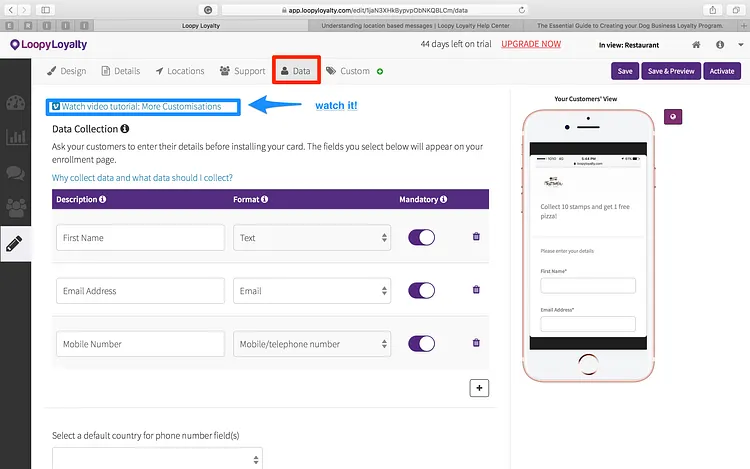Image resolution: width=750 pixels, height=469 pixels.
Task: Click the First Name description field
Action: tap(140, 238)
